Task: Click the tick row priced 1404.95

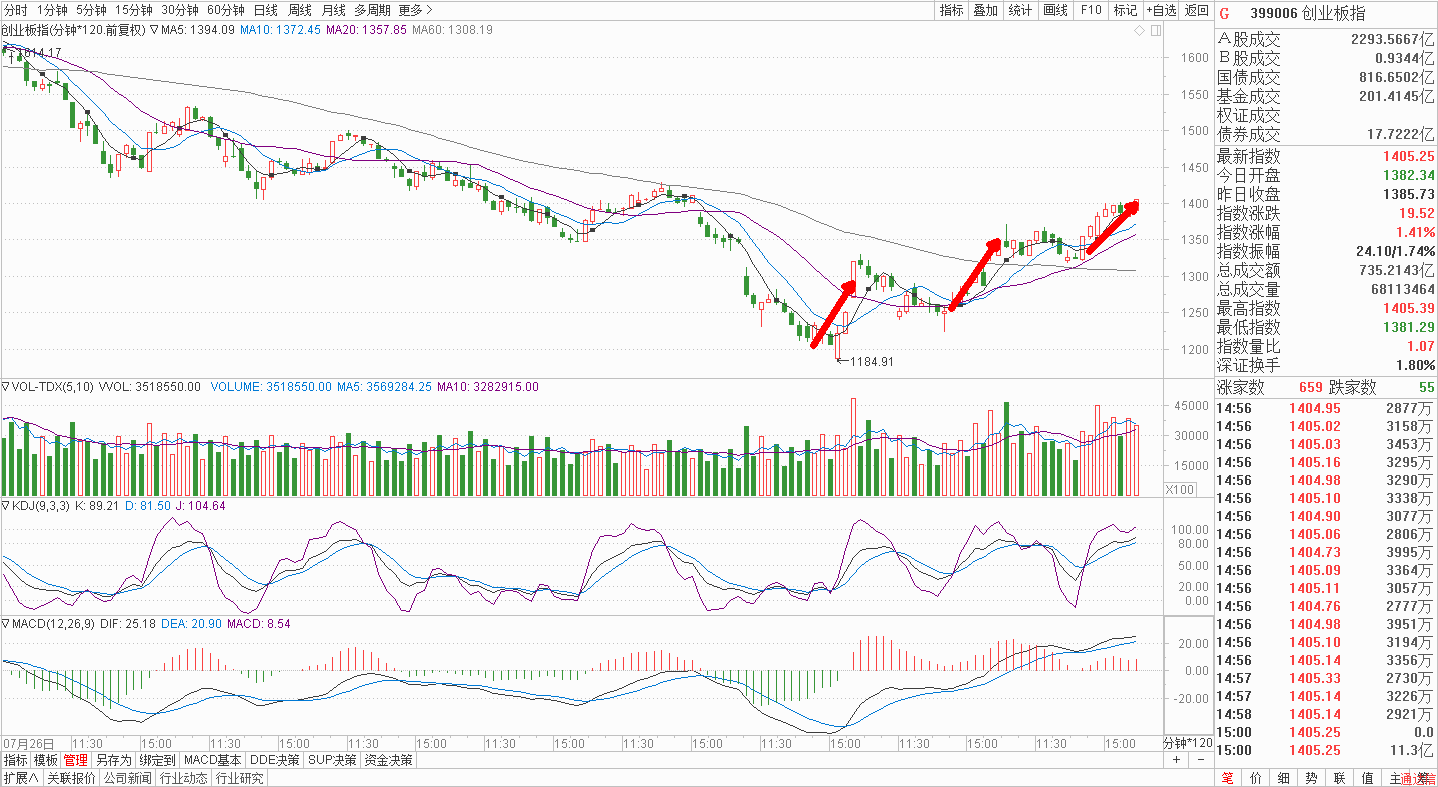Action: tap(1326, 408)
